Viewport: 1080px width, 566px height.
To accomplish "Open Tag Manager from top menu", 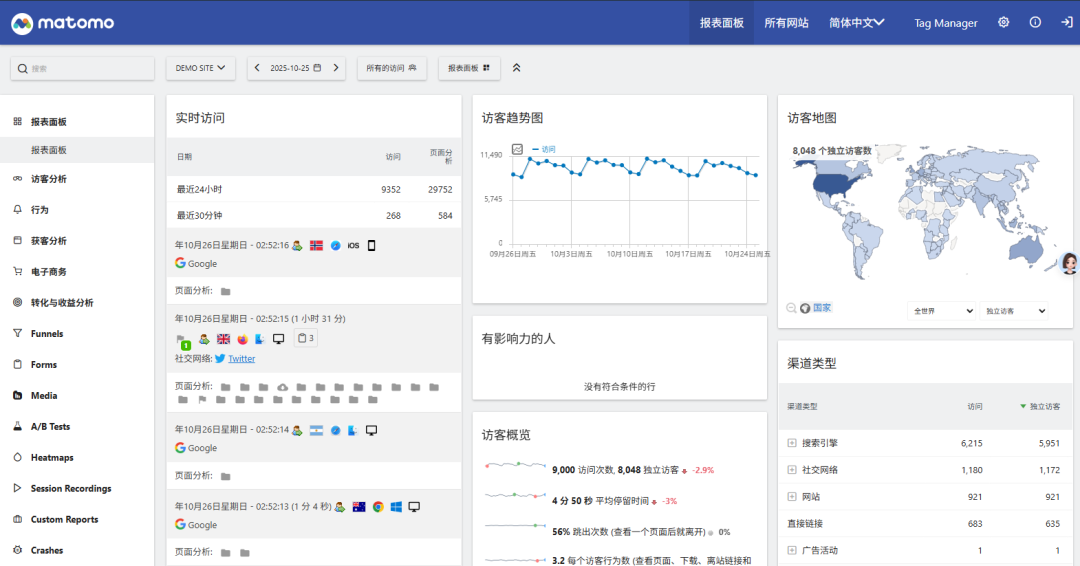I will (945, 23).
